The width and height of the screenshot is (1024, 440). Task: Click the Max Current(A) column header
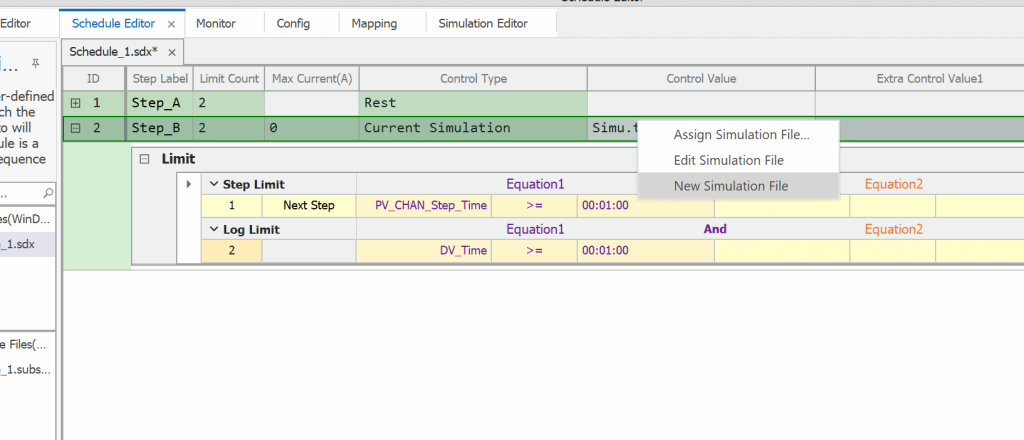(x=312, y=78)
